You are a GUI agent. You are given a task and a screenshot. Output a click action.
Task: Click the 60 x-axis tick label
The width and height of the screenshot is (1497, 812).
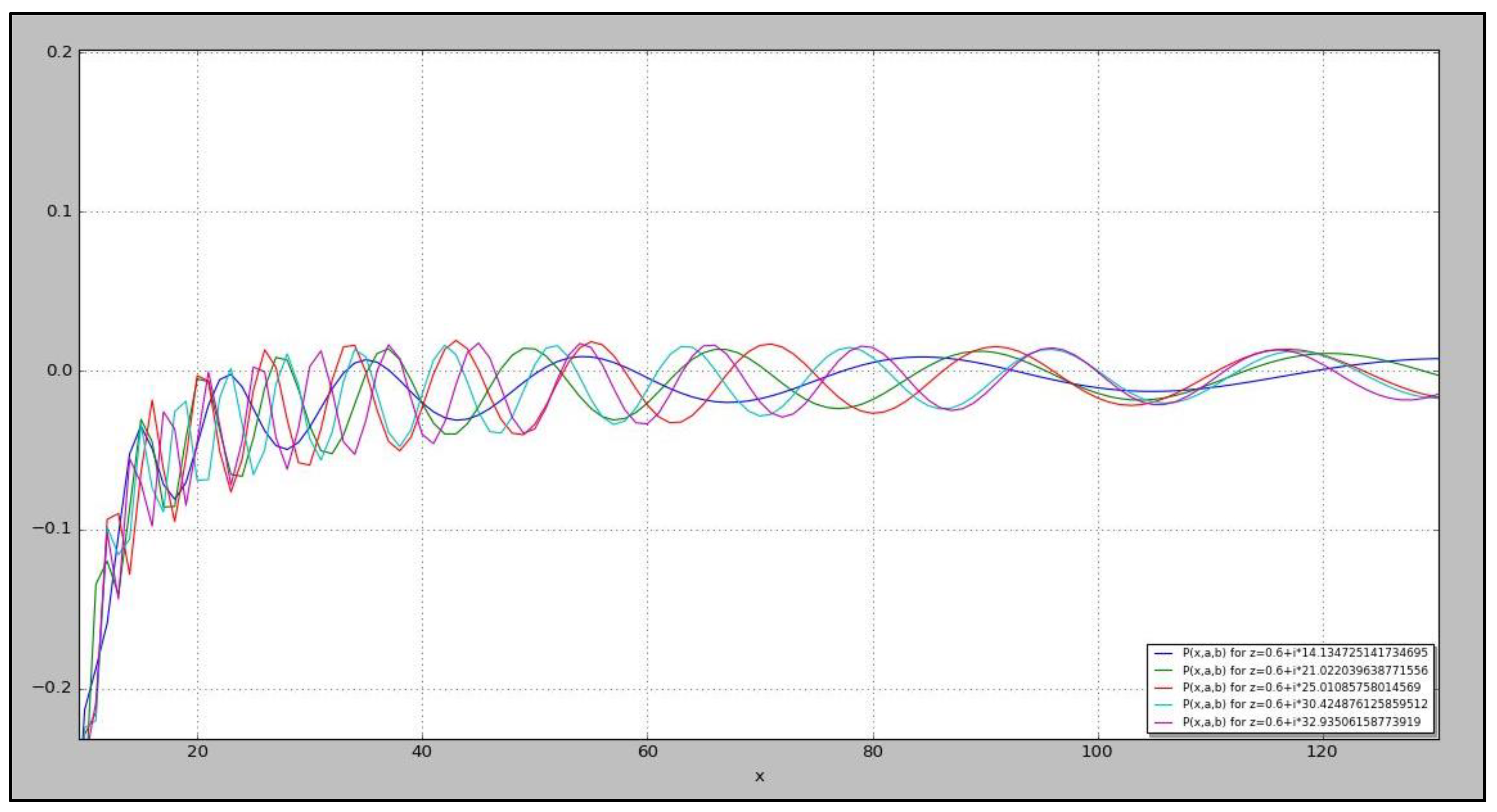click(647, 752)
